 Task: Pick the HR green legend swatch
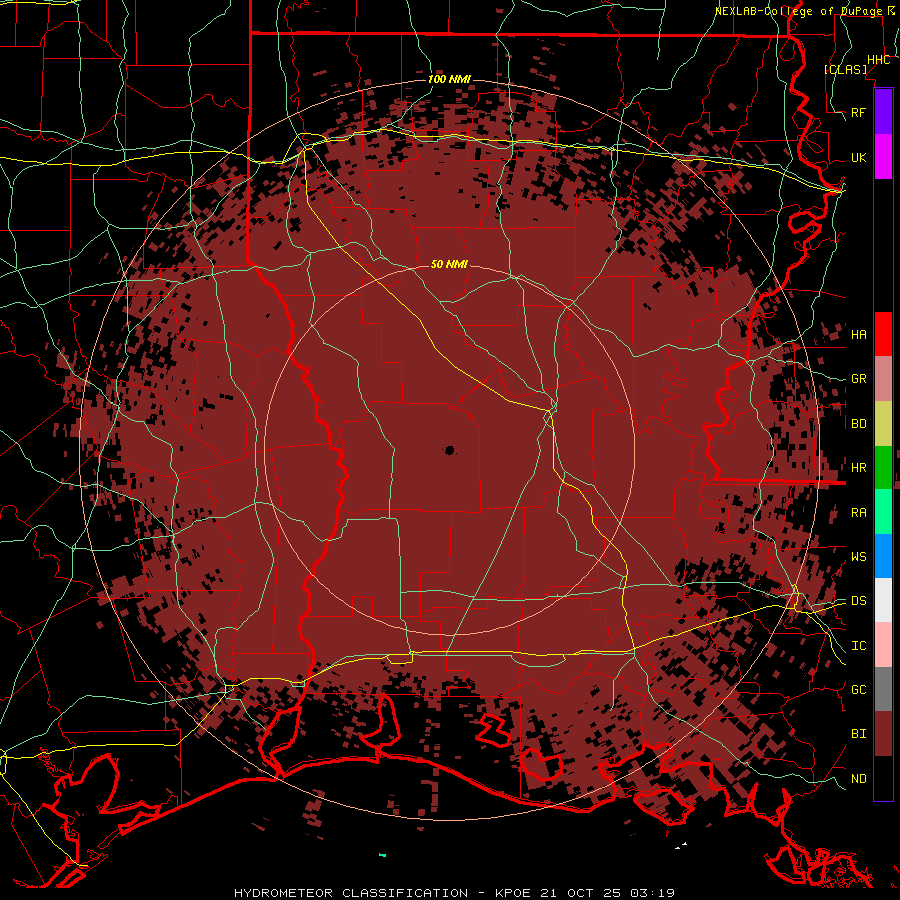coord(883,467)
